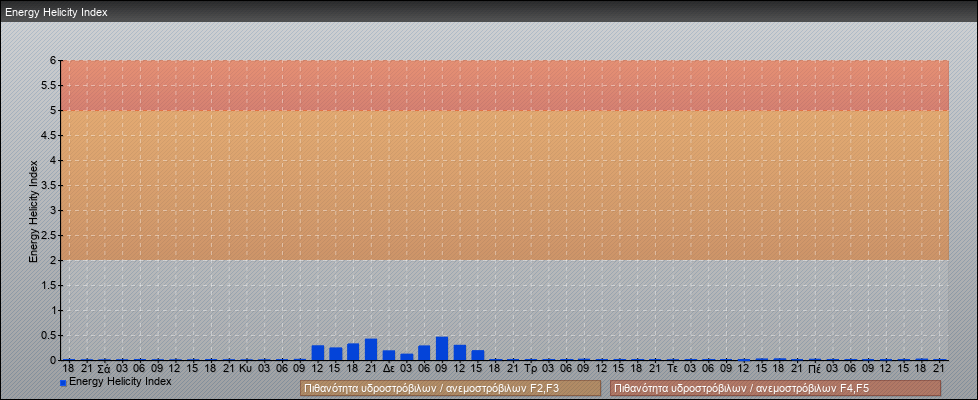Click the y-axis value 5.5
978x400 pixels.
[x=49, y=85]
